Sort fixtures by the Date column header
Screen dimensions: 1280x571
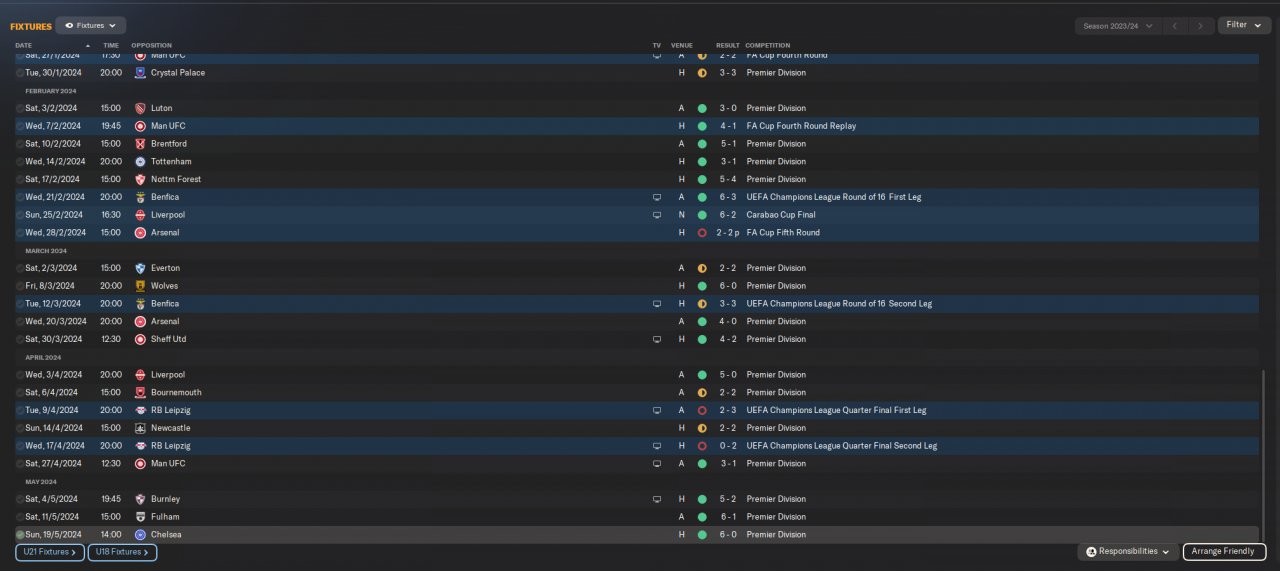tap(24, 45)
